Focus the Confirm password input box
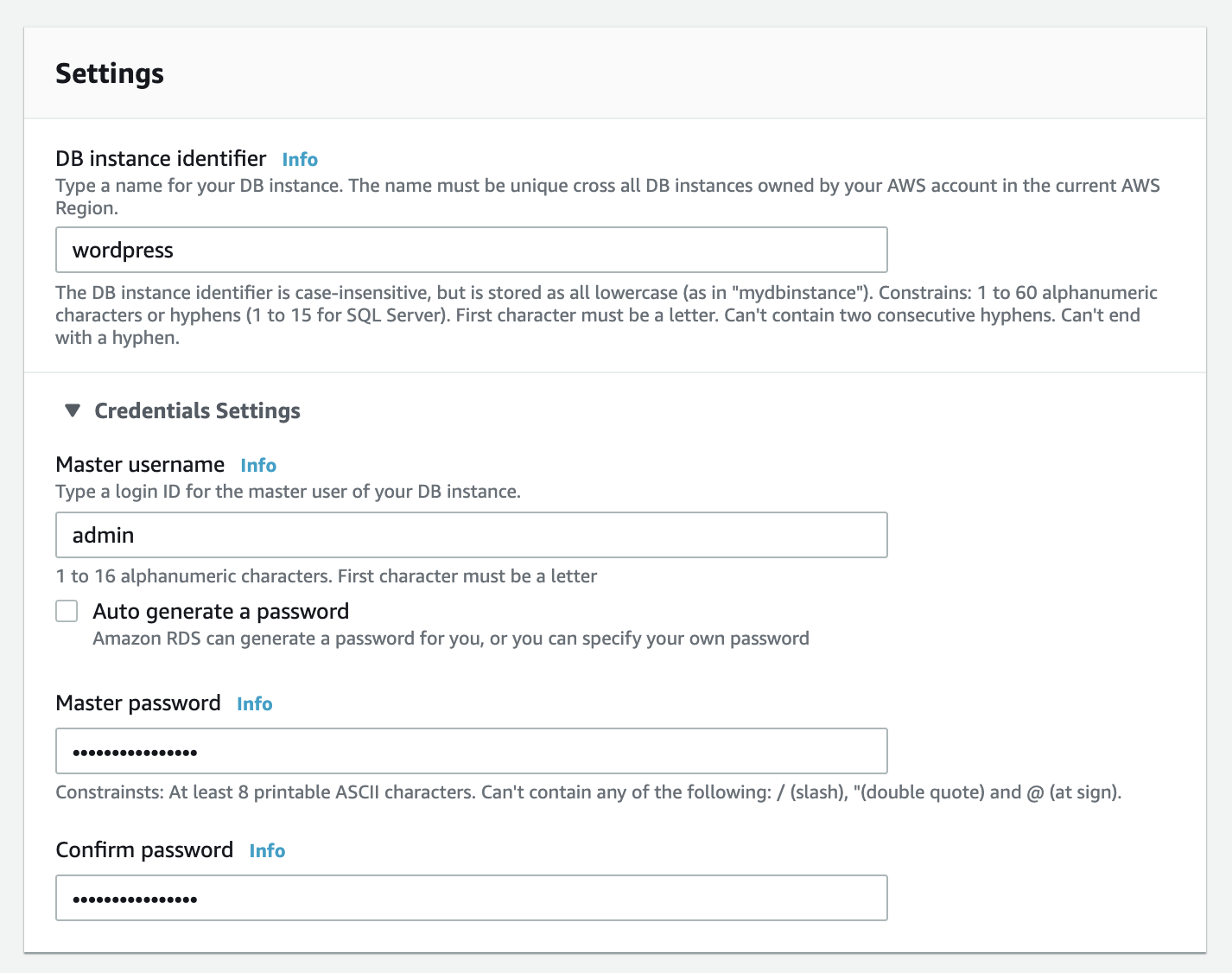The width and height of the screenshot is (1232, 973). [x=471, y=899]
